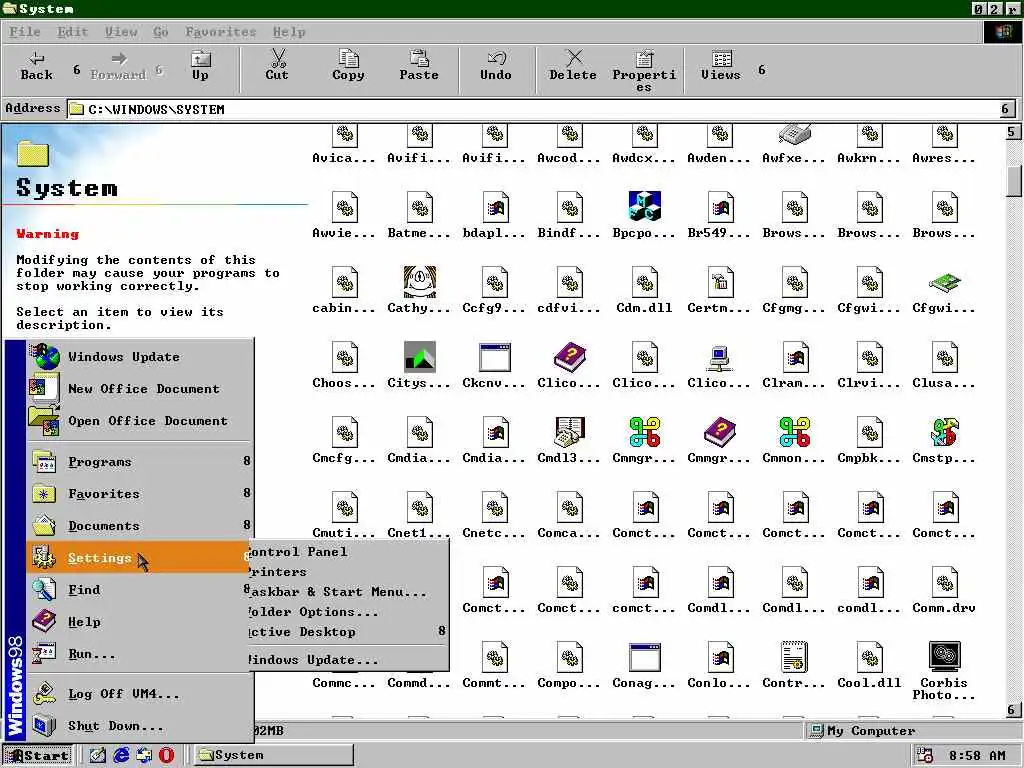1024x768 pixels.
Task: Click the Views toolbar button
Action: (721, 66)
